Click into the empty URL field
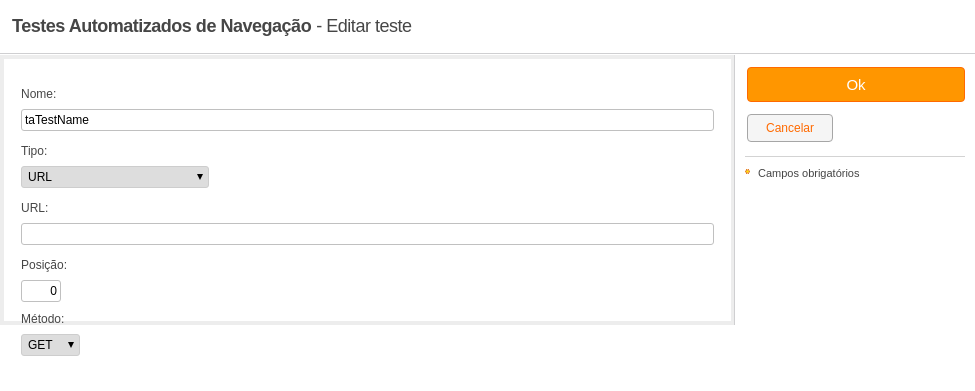Screen dimensions: 975x391 tap(367, 234)
